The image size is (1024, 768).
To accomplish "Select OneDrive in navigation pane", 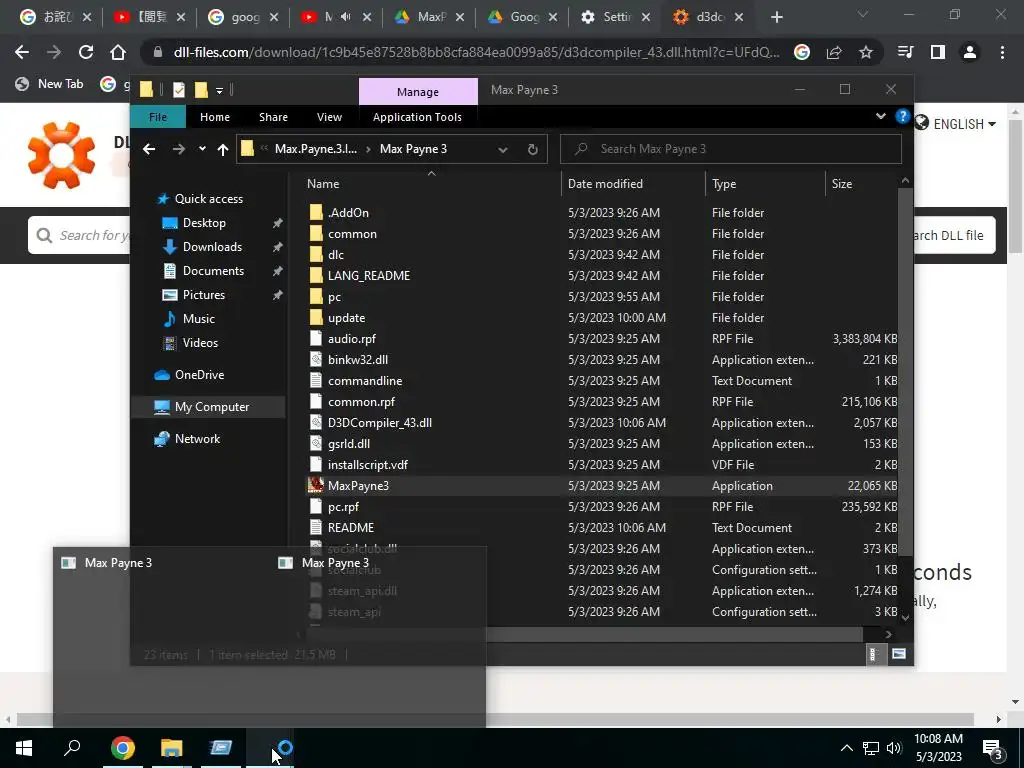I will point(199,375).
